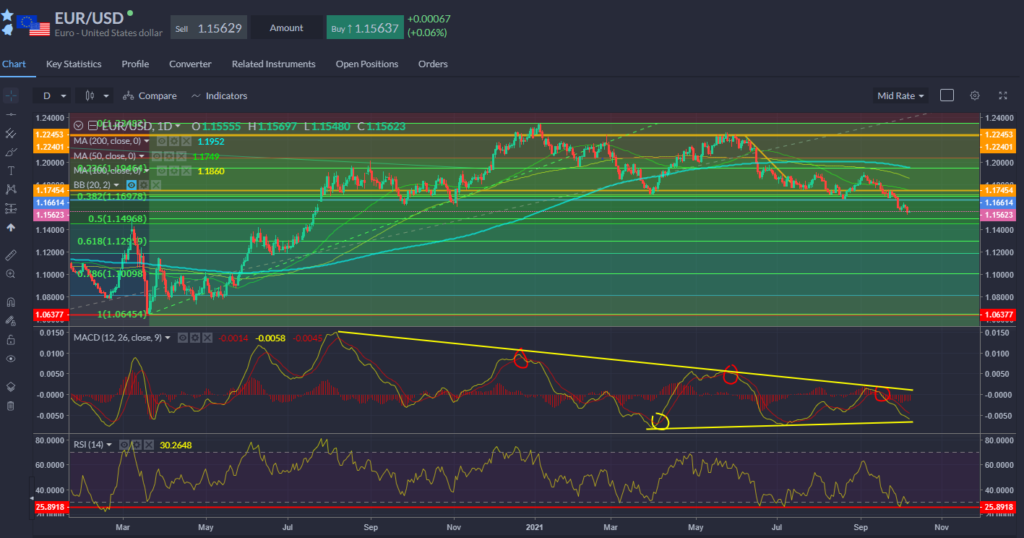Switch to the Key Statistics tab
The width and height of the screenshot is (1024, 538).
[74, 64]
